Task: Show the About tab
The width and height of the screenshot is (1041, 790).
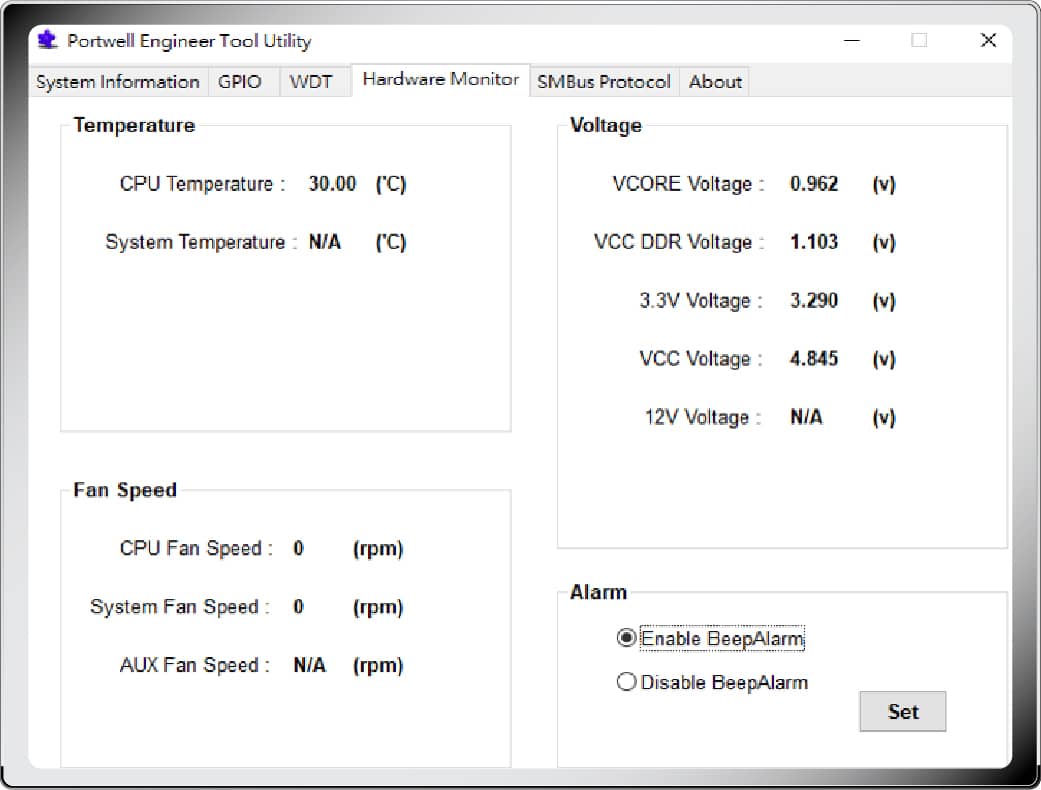Action: click(715, 82)
